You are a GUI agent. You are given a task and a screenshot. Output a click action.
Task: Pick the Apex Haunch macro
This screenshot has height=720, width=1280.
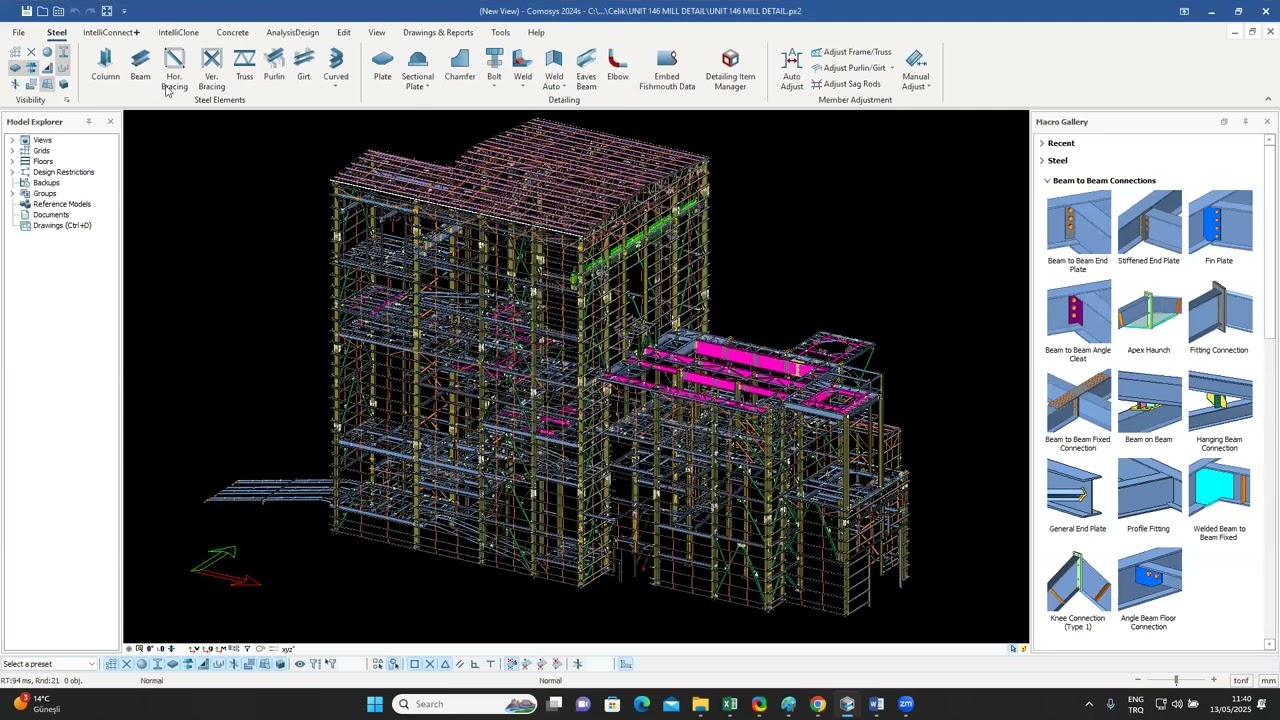click(x=1149, y=317)
